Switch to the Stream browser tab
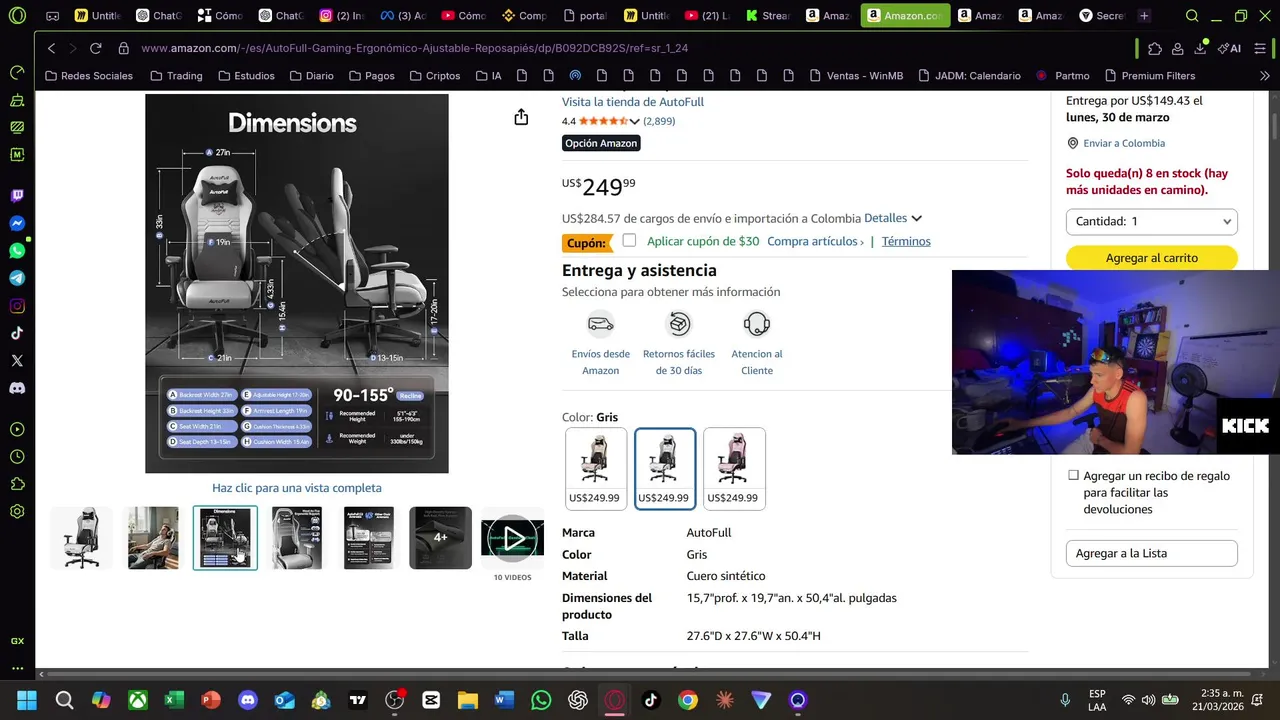 point(767,16)
